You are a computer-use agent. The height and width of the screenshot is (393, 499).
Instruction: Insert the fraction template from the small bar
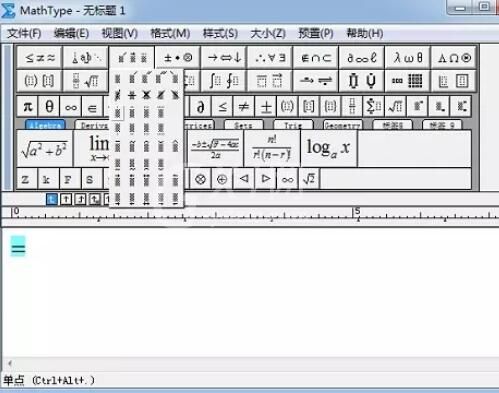point(352,107)
